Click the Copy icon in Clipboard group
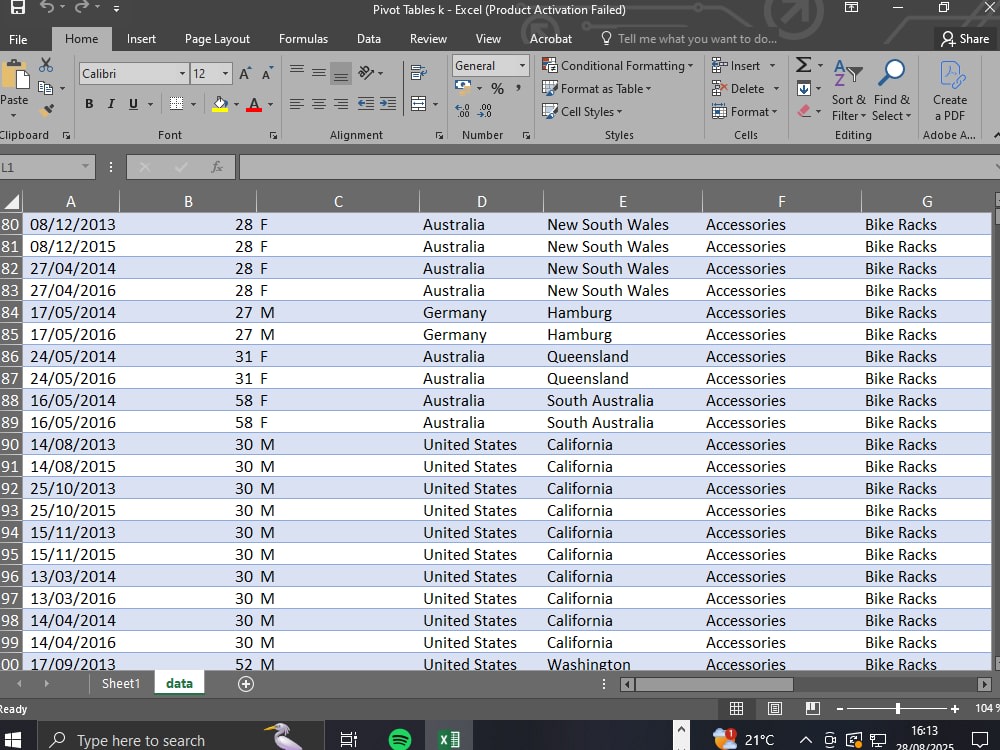Screen dimensions: 1000x750 [45, 87]
